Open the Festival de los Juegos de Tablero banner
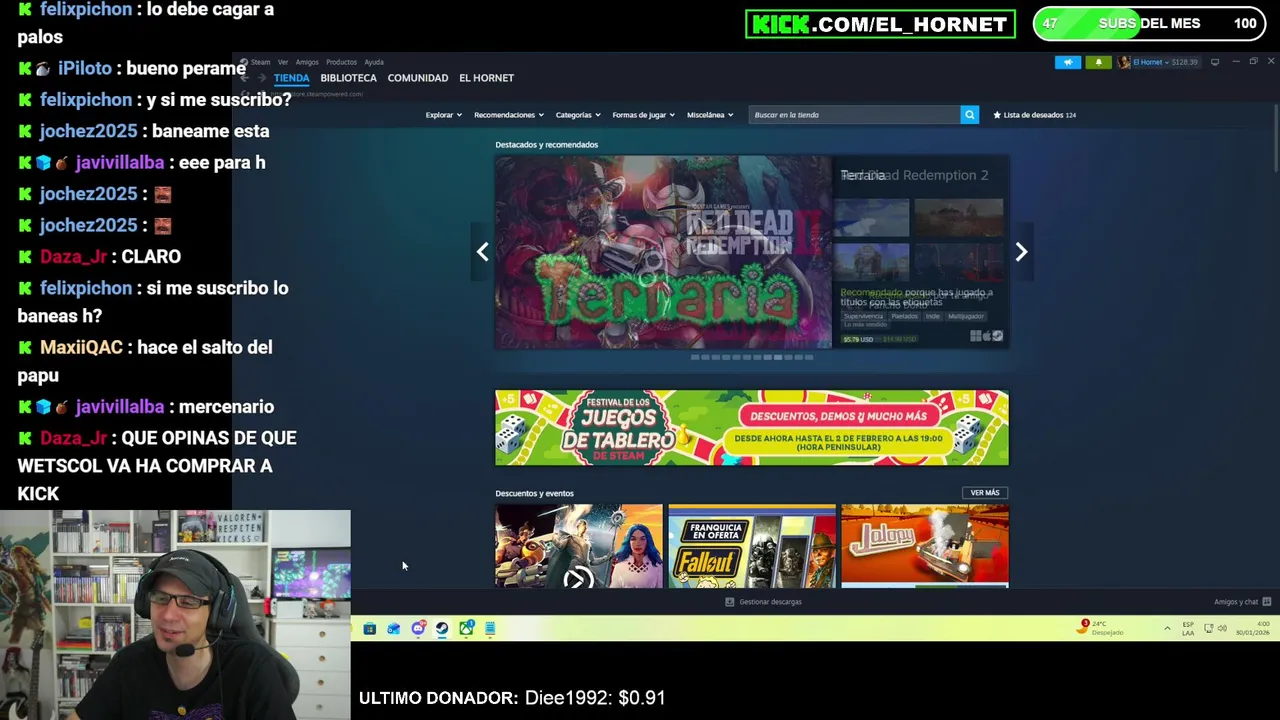This screenshot has height=720, width=1280. 752,428
